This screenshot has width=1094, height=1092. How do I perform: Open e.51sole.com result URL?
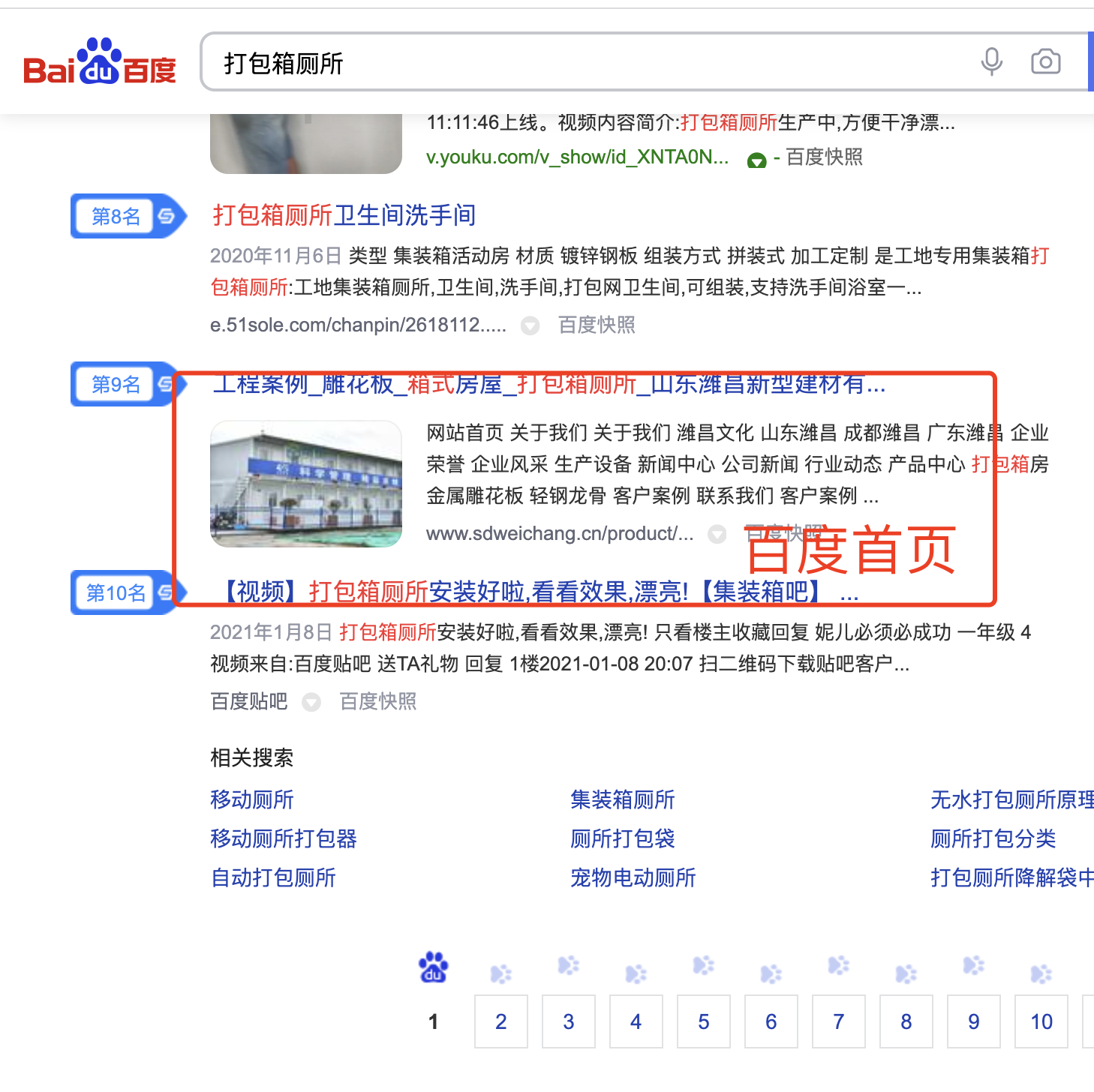click(358, 325)
